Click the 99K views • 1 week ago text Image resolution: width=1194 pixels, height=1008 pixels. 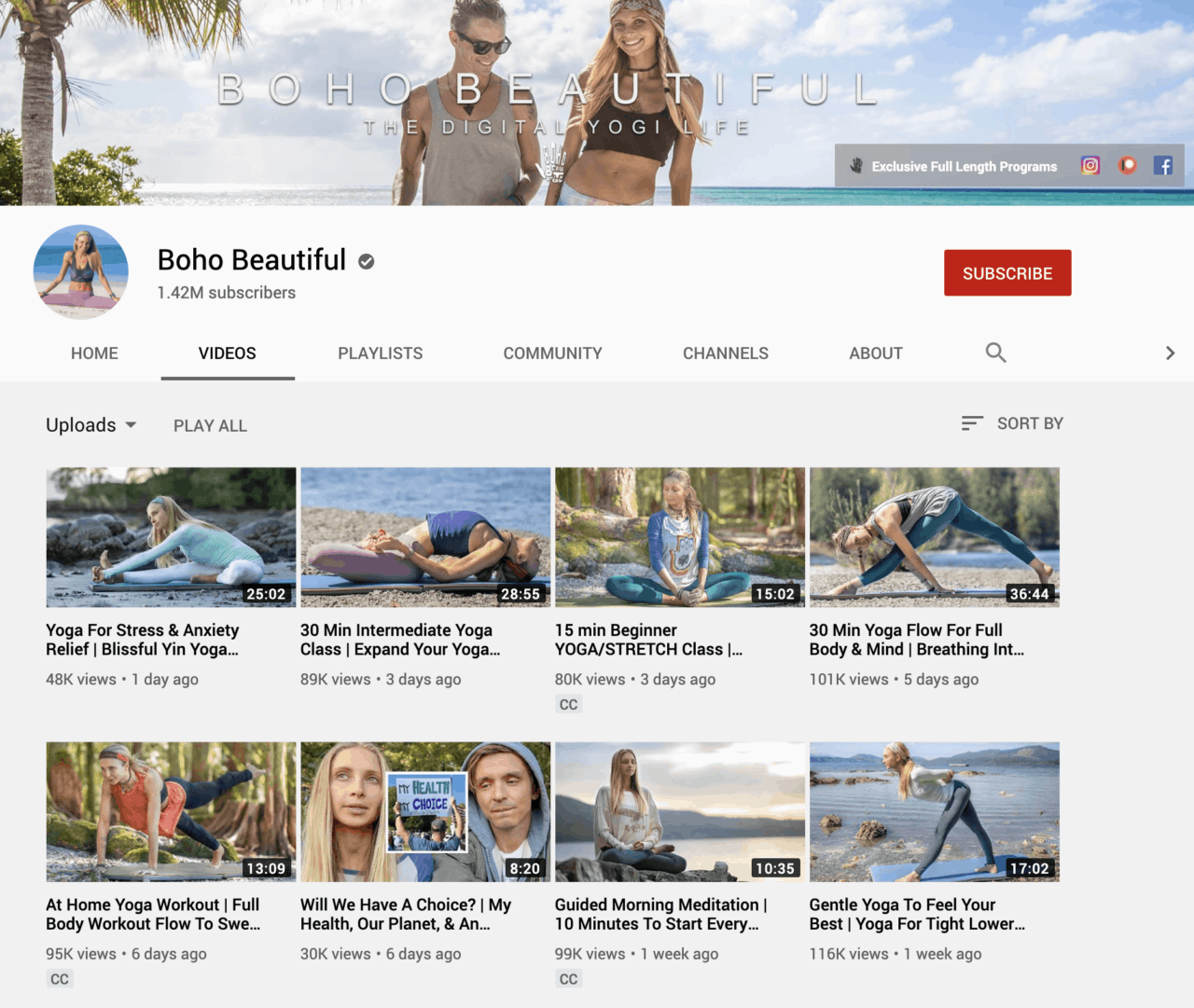click(x=637, y=954)
